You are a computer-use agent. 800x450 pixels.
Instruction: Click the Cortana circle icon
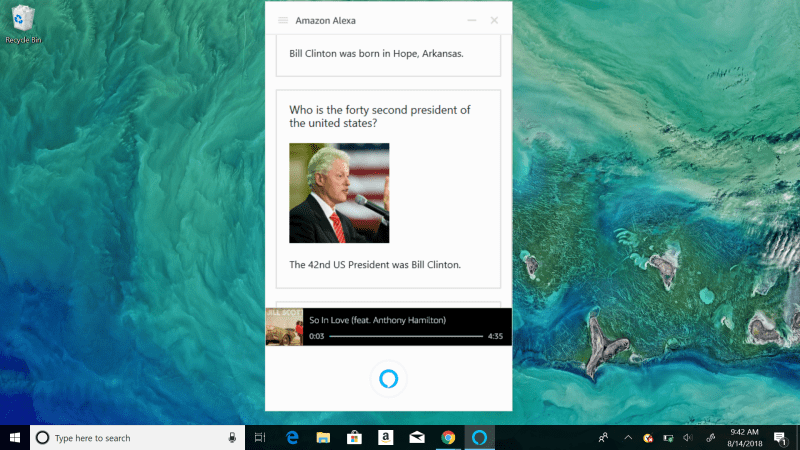pyautogui.click(x=42, y=438)
